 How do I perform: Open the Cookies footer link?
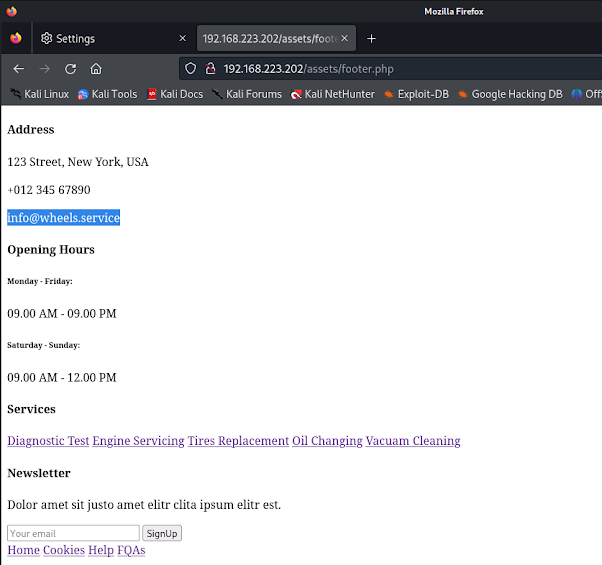(64, 550)
